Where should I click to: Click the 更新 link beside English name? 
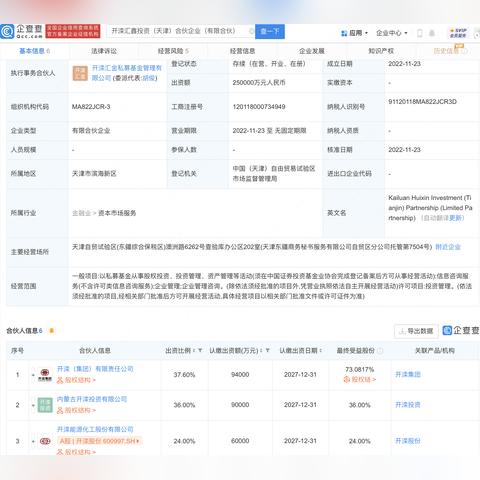click(x=456, y=218)
